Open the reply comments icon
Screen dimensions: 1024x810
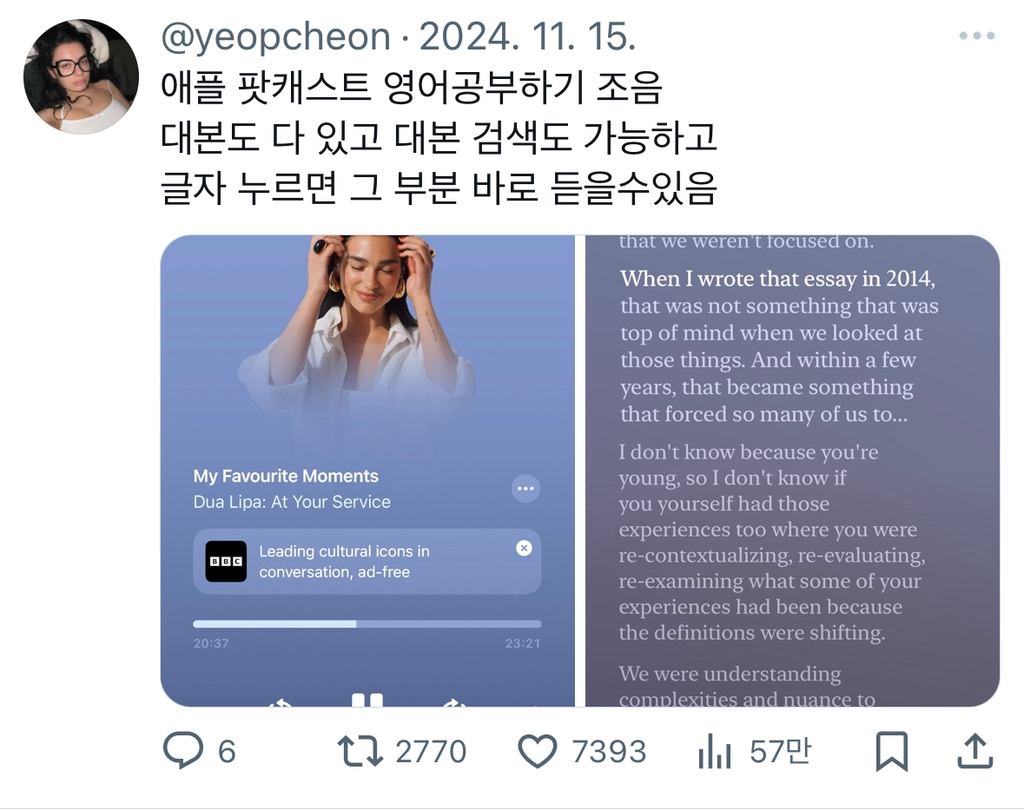pos(183,750)
